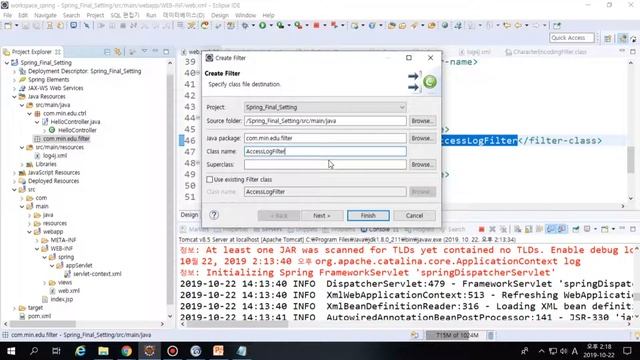The height and width of the screenshot is (360, 640).
Task: Expand the Deployment Descriptor node
Action: coord(15,71)
